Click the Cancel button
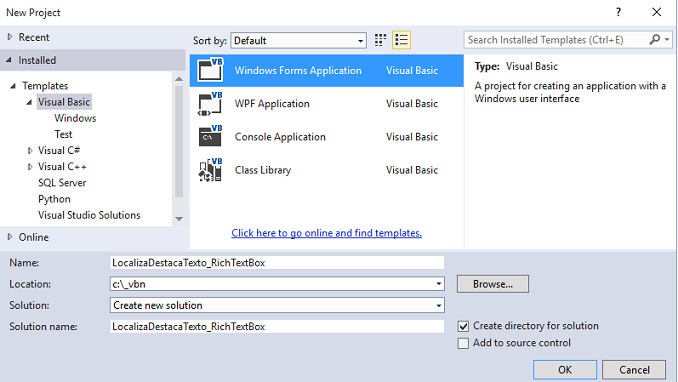This screenshot has width=678, height=382. tap(634, 370)
